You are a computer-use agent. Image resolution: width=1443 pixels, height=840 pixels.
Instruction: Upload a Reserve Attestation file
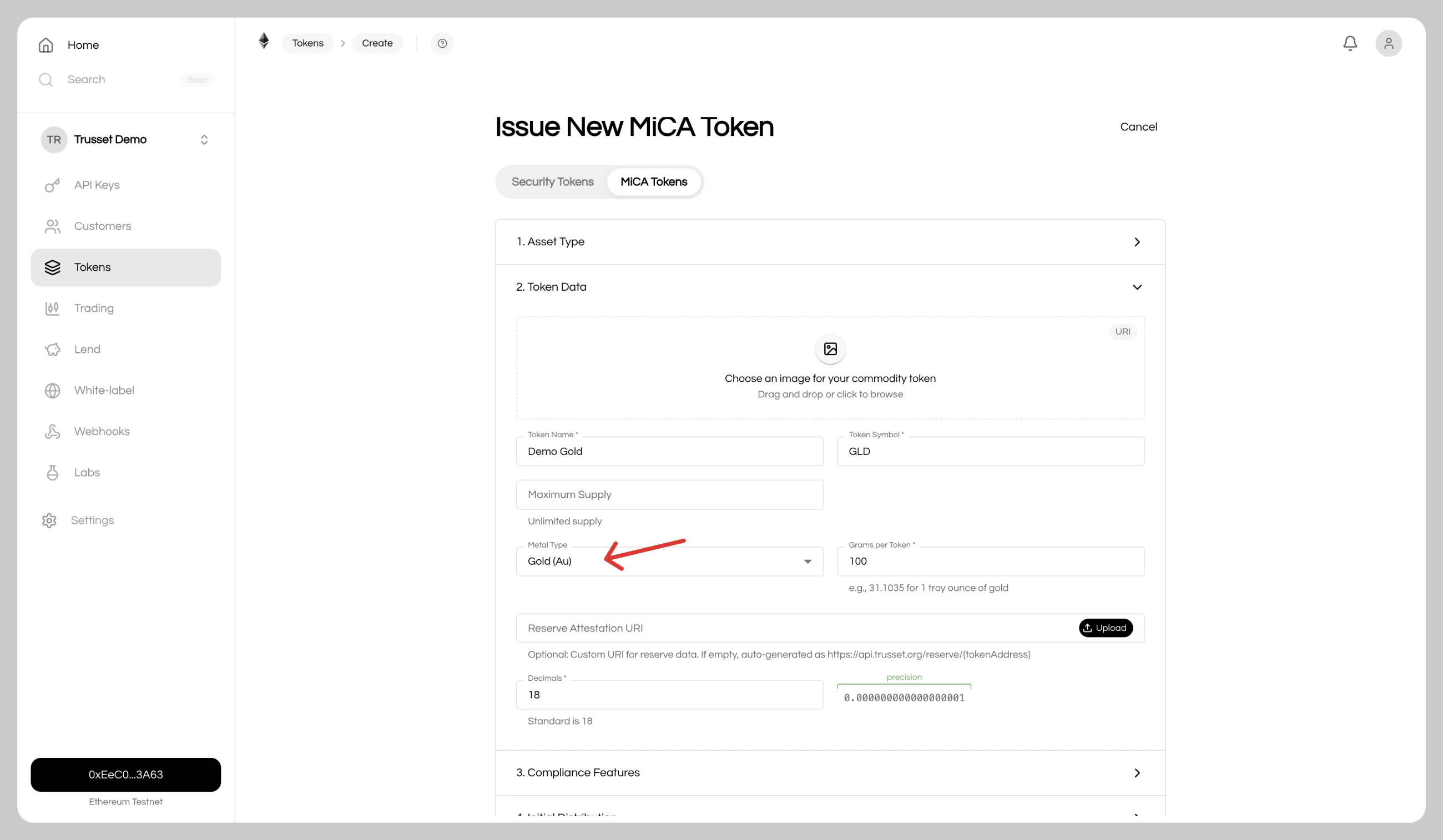click(x=1105, y=628)
